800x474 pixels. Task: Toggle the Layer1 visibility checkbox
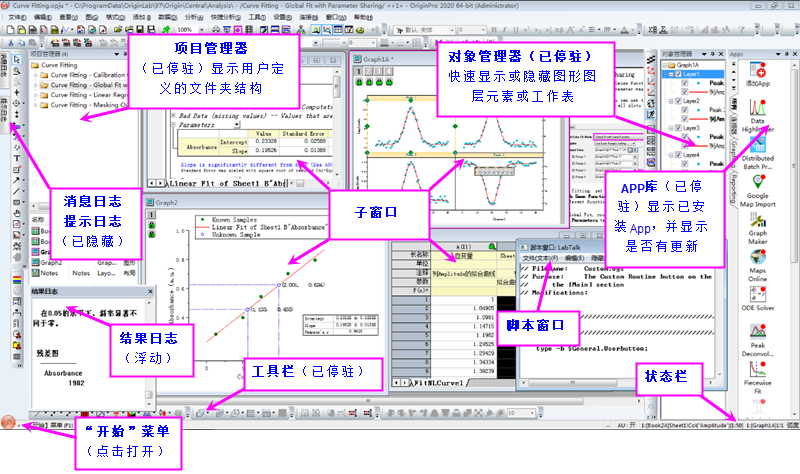pyautogui.click(x=678, y=74)
